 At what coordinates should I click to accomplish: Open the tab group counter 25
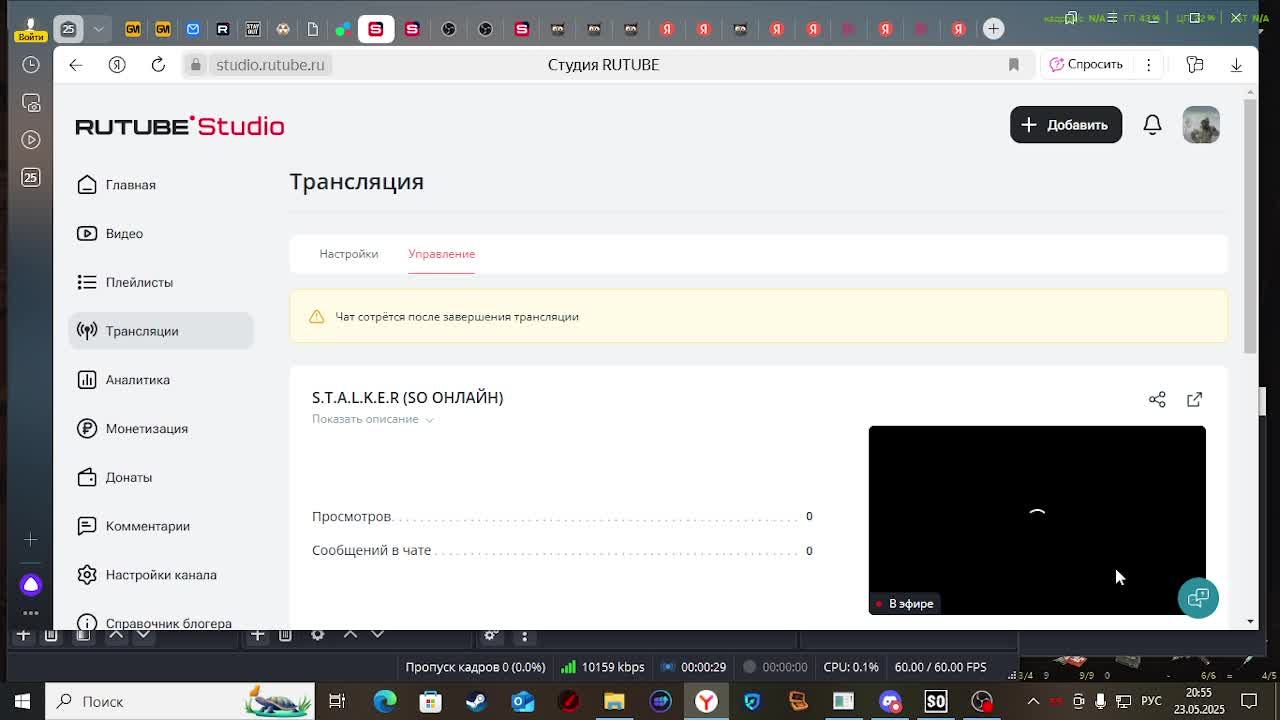68,29
